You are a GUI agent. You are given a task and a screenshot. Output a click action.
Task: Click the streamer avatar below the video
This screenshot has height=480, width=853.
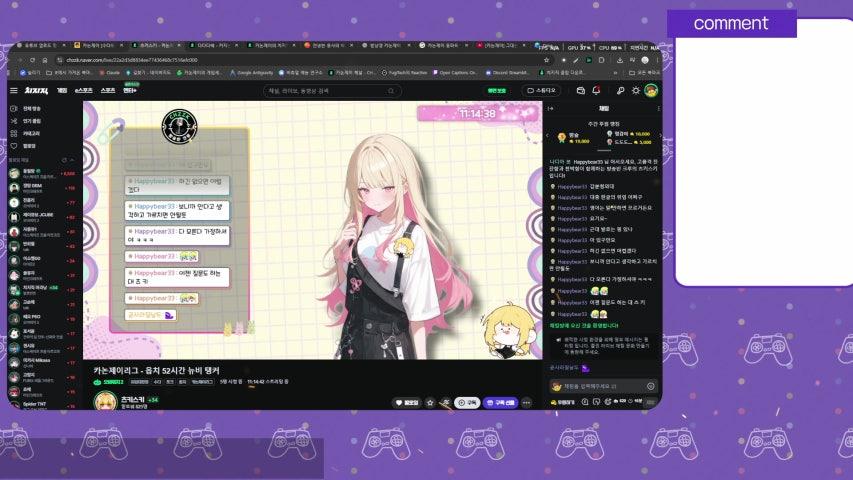(x=106, y=402)
